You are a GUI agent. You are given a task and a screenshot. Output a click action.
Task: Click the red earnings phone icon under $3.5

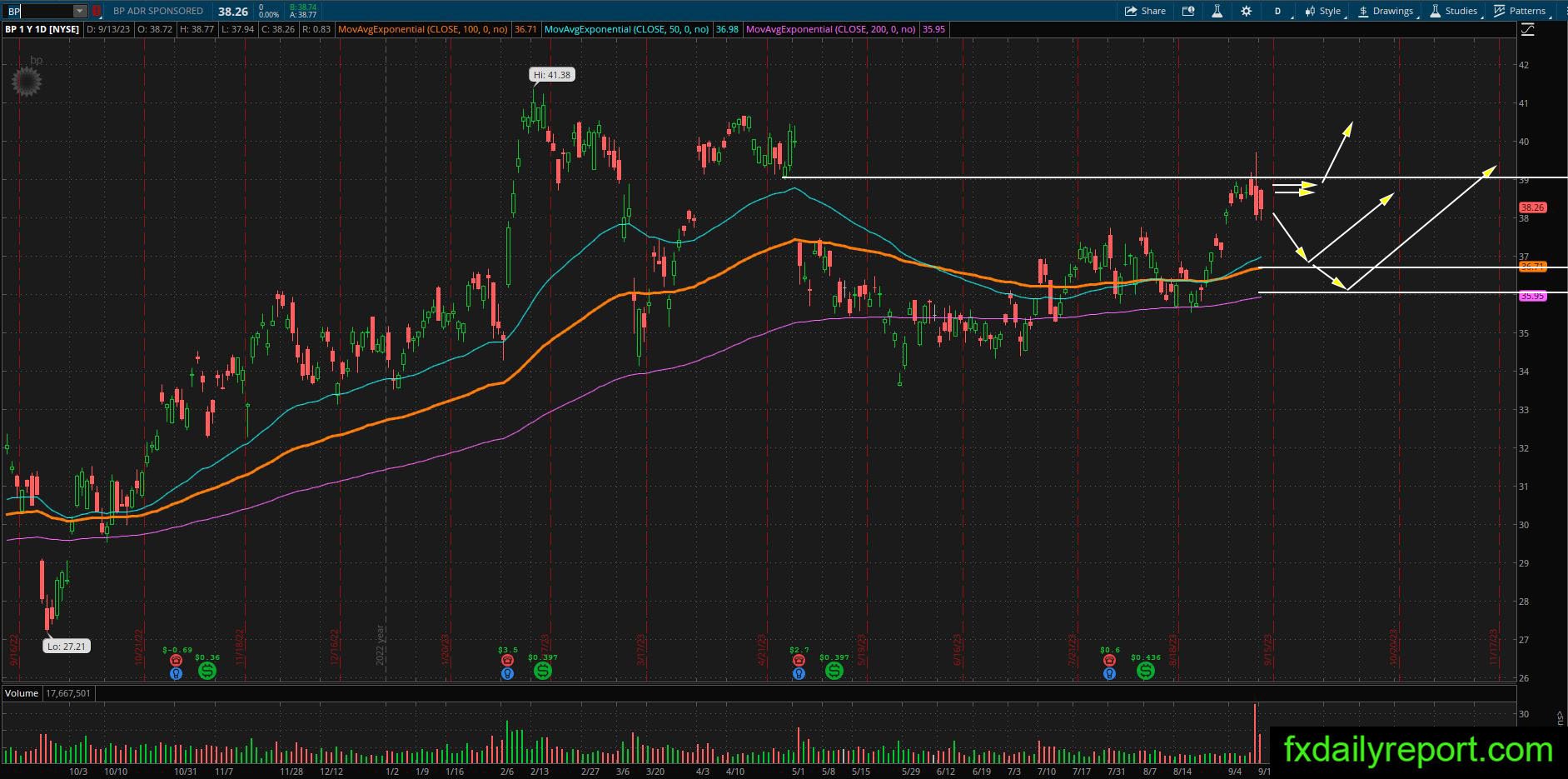coord(507,661)
